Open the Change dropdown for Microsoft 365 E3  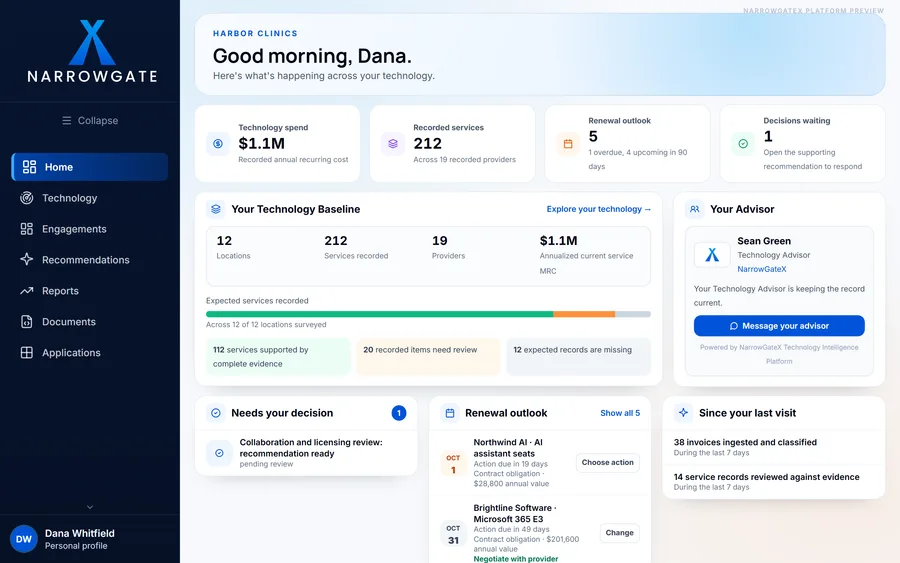619,533
